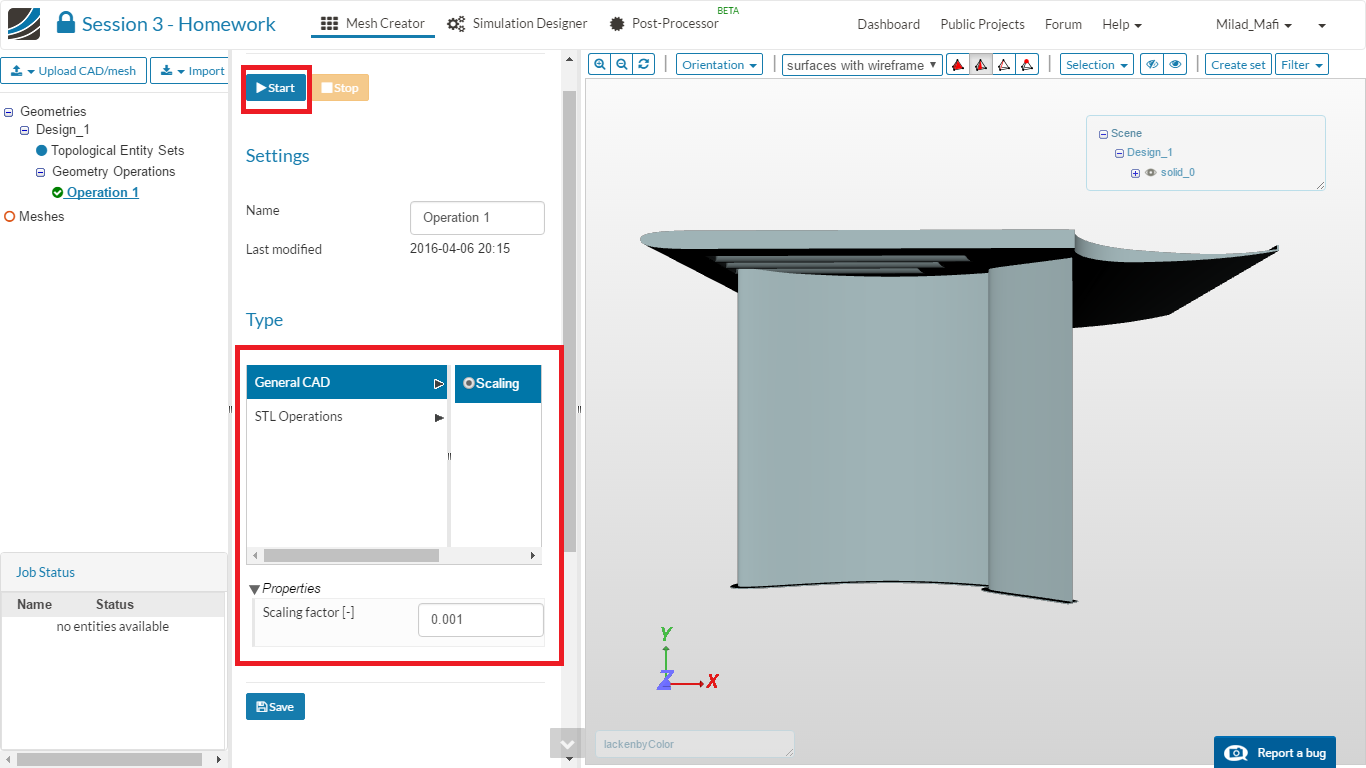Zoom in on the 3D viewer
This screenshot has height=768, width=1366.
coord(600,64)
